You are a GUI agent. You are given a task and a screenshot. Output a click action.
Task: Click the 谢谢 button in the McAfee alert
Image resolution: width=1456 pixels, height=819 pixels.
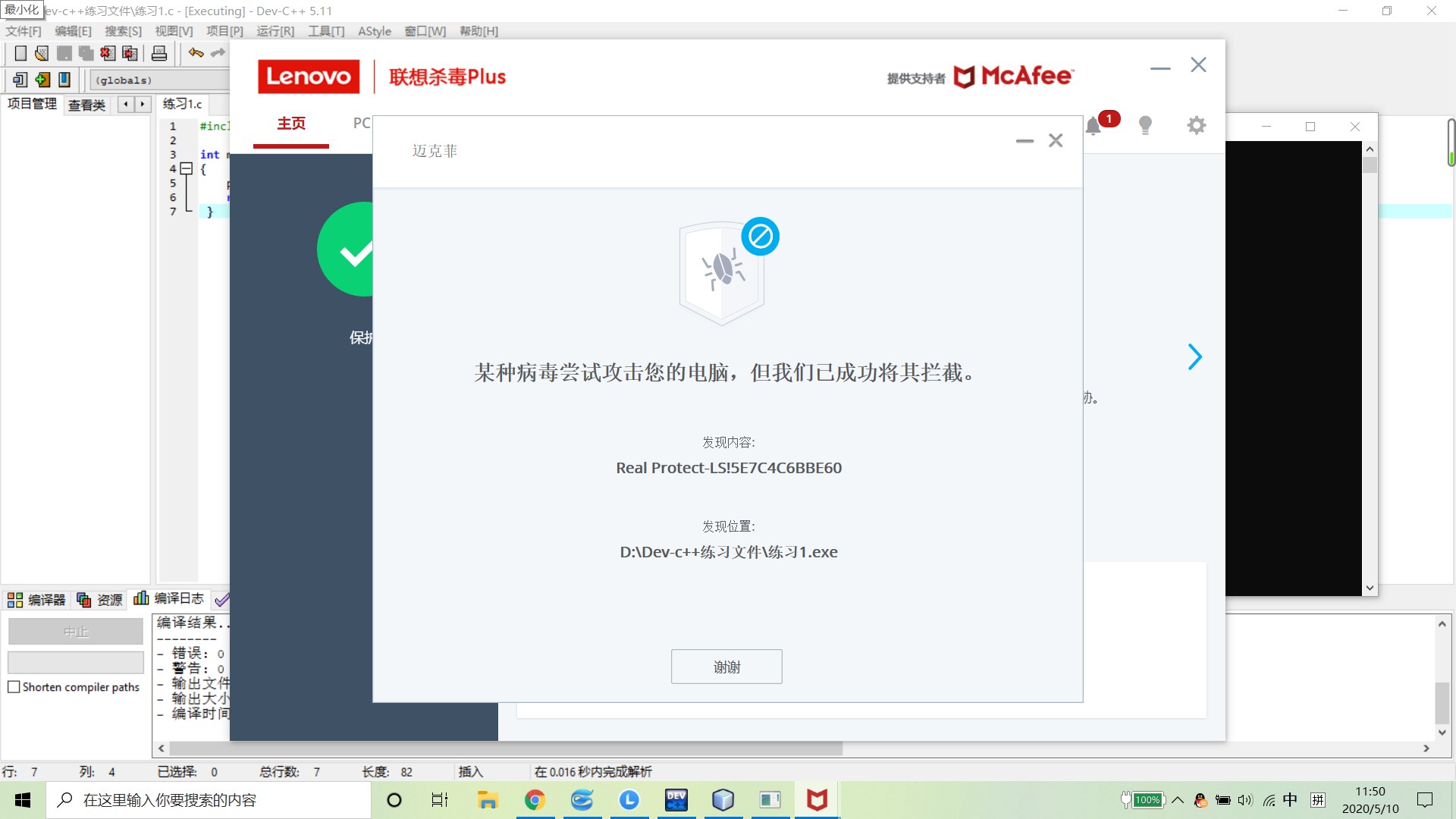(726, 667)
